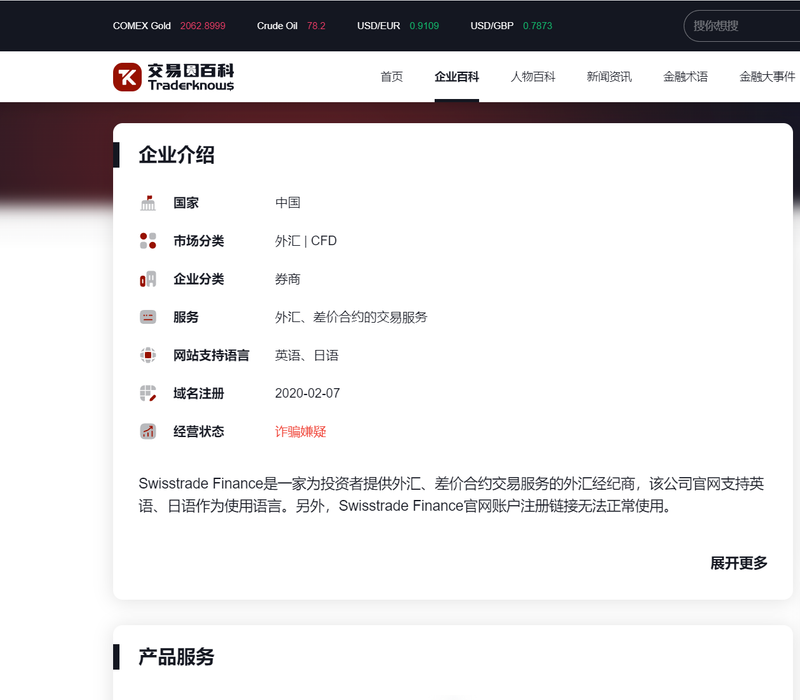Click the 外汇、差价合约的交易服务 service value

[351, 317]
